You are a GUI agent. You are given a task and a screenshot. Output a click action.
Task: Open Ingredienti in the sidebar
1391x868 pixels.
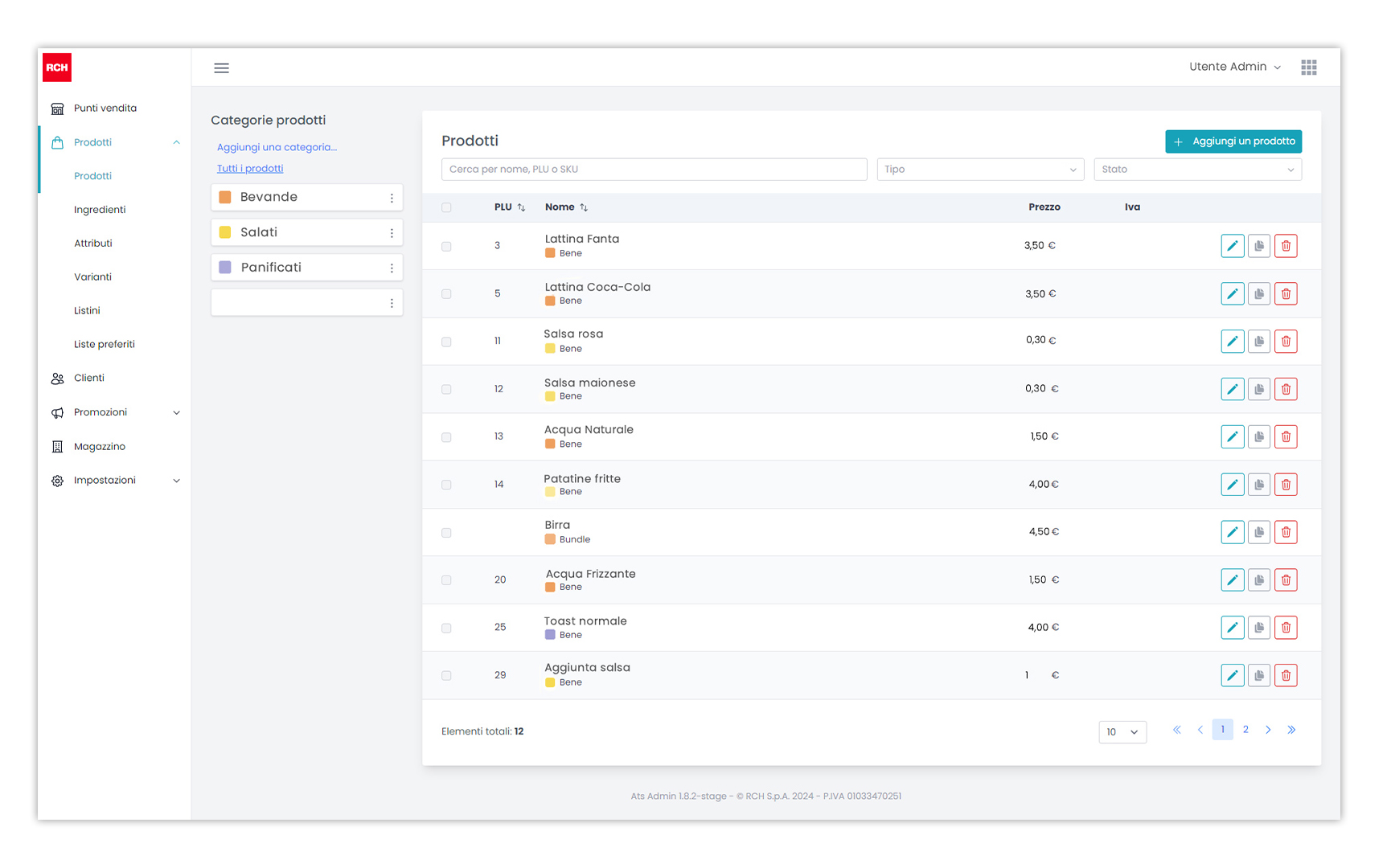pos(100,210)
